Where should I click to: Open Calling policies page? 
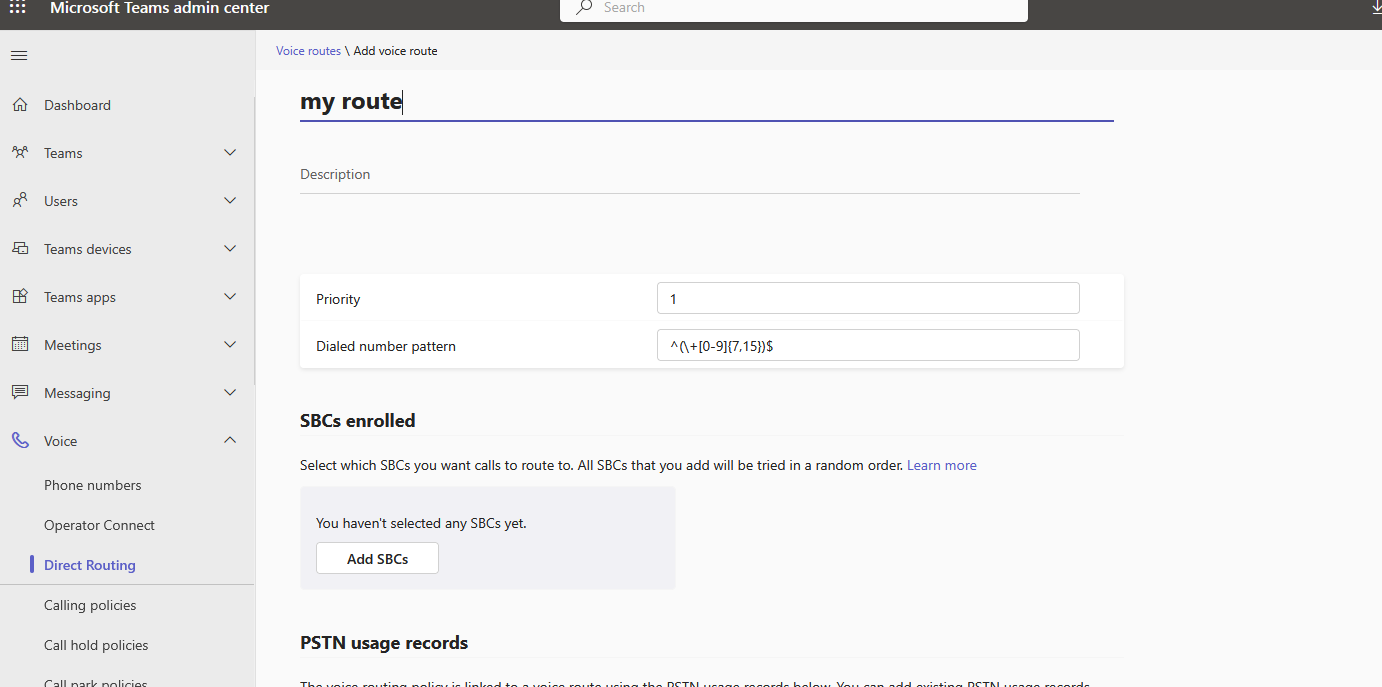(90, 605)
